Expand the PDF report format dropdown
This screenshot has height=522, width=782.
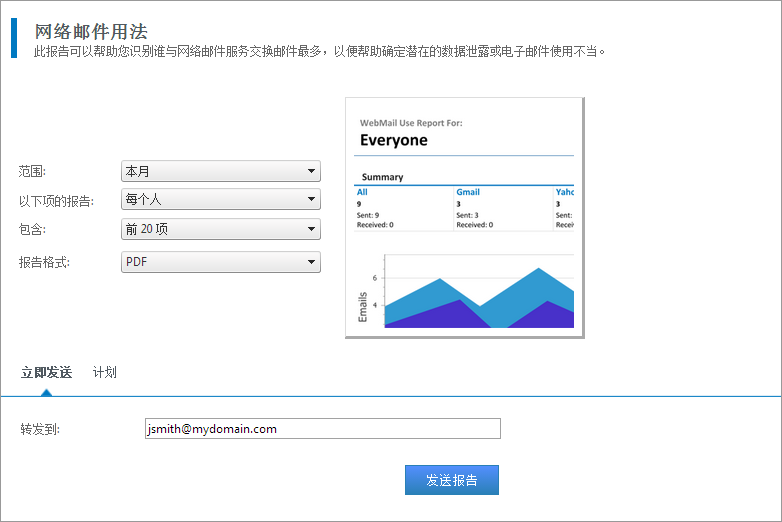(220, 262)
